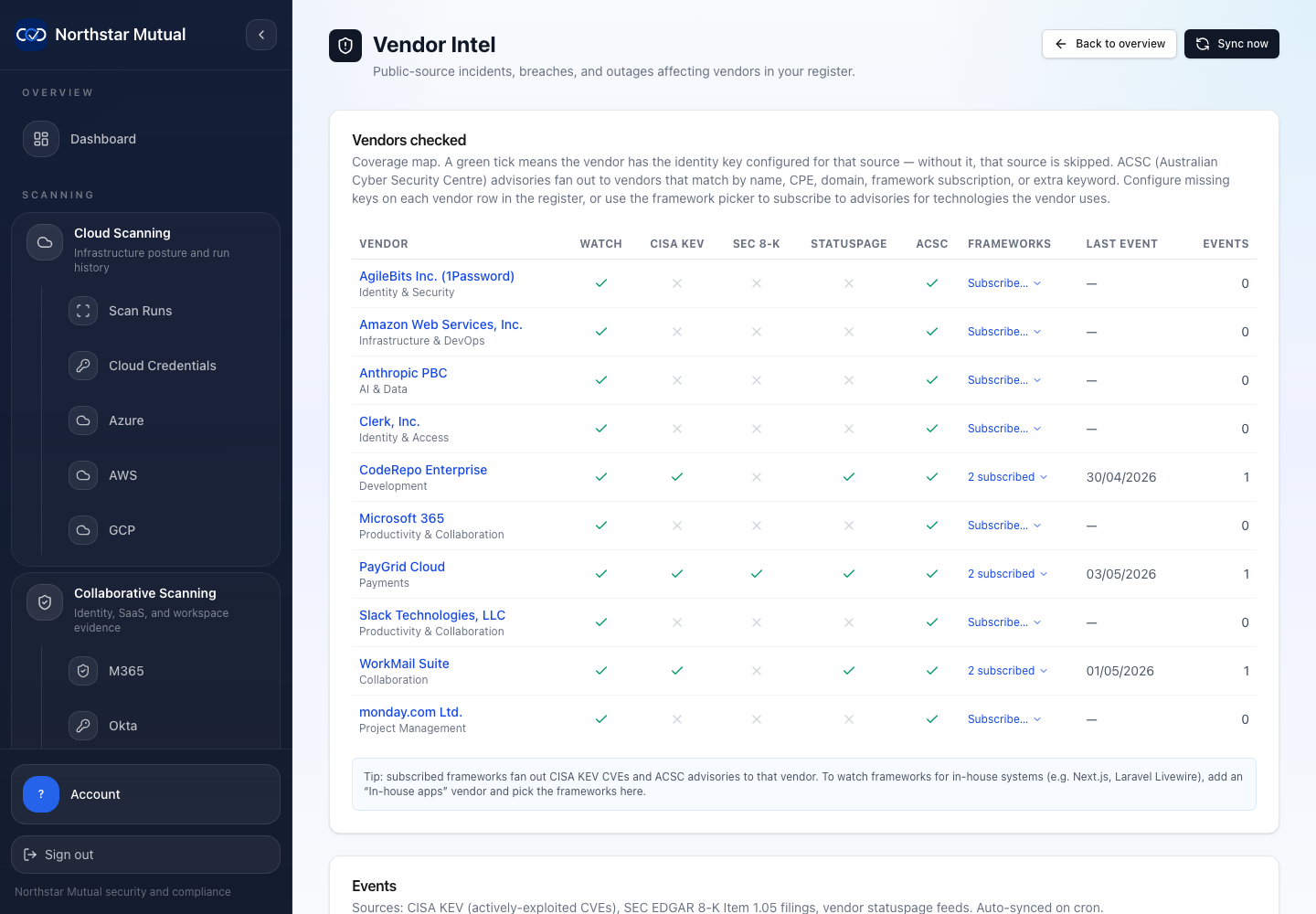The image size is (1316, 914).
Task: Open the CodeRepo Enterprise vendor link
Action: (x=423, y=470)
